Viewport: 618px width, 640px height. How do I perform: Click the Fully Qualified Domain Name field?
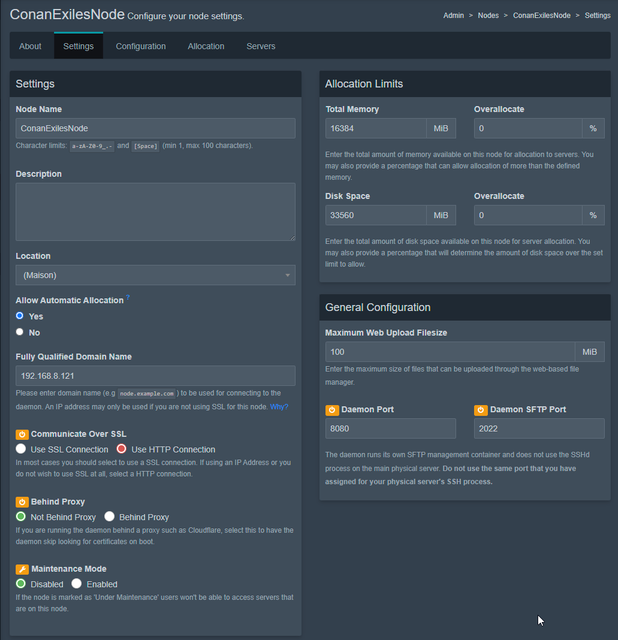point(156,376)
